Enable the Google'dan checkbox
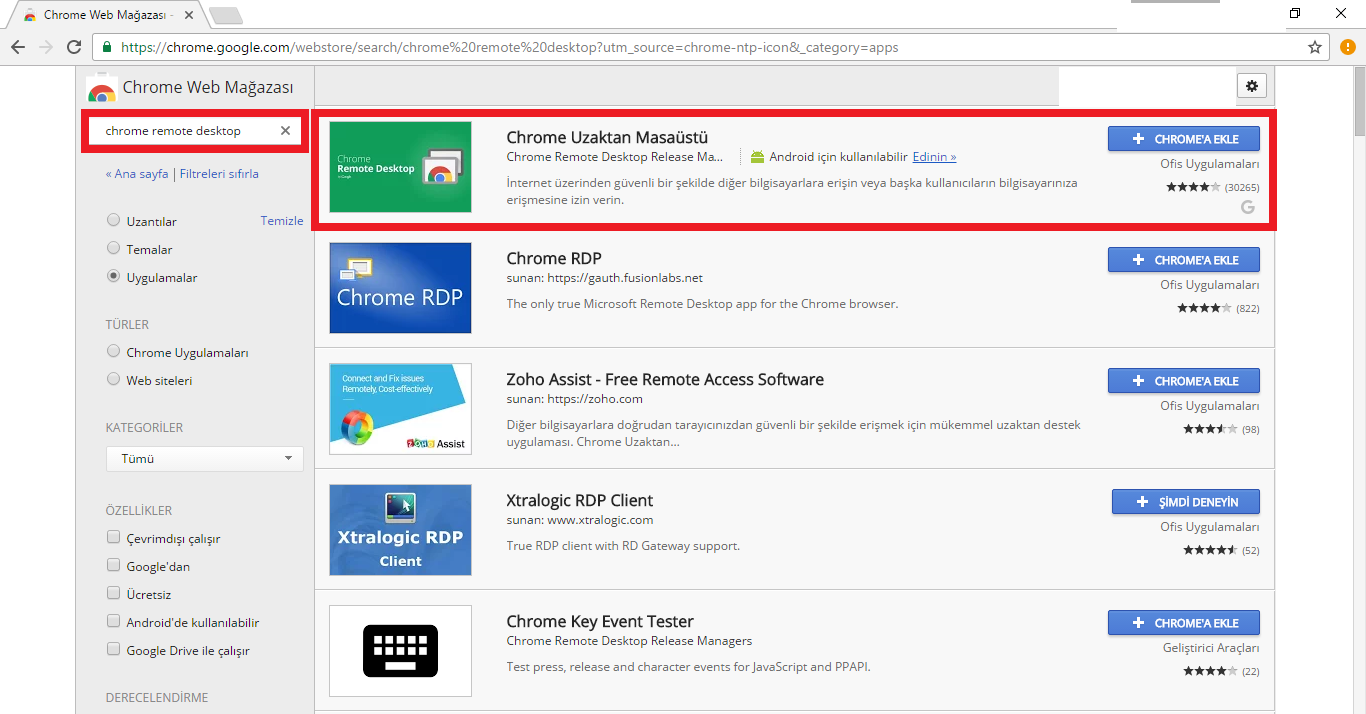Image resolution: width=1366 pixels, height=714 pixels. pyautogui.click(x=113, y=566)
